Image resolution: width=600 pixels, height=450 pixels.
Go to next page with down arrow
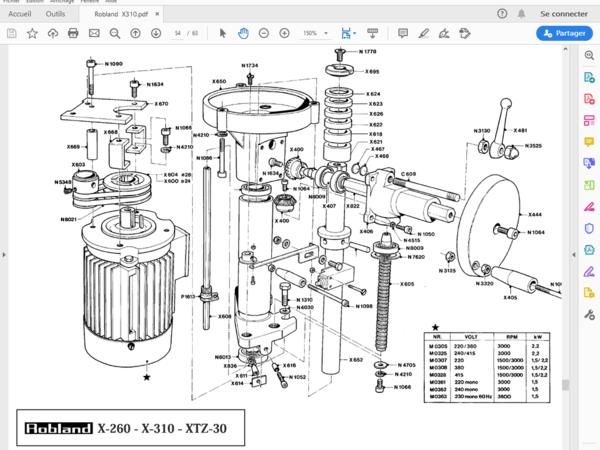pyautogui.click(x=156, y=33)
